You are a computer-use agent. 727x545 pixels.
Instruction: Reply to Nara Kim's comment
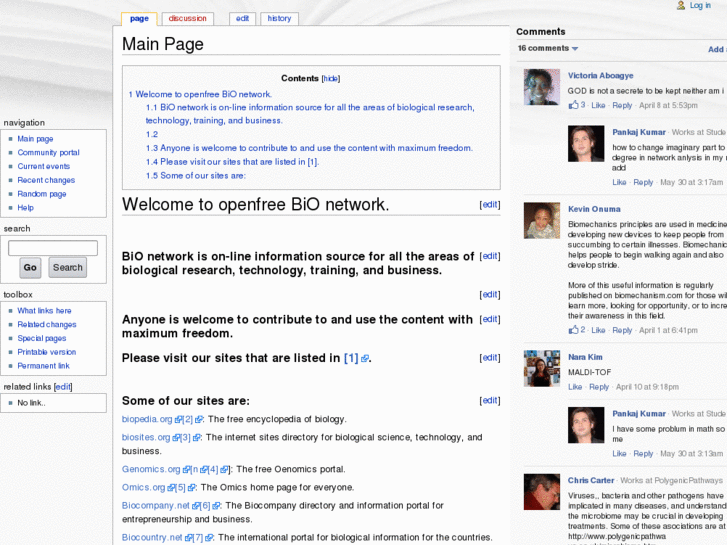[599, 387]
